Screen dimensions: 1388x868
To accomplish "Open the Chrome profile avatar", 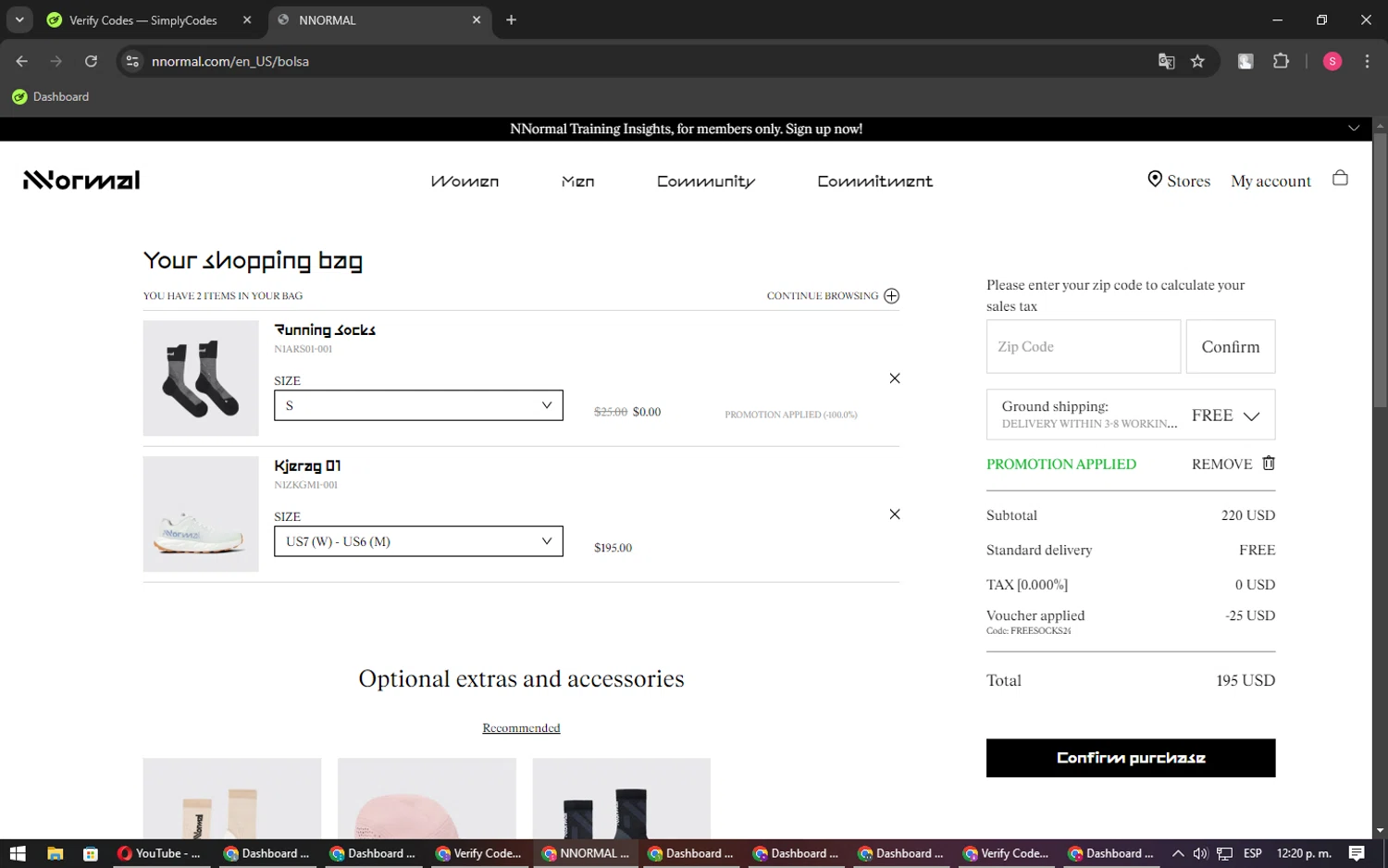I will pyautogui.click(x=1332, y=61).
